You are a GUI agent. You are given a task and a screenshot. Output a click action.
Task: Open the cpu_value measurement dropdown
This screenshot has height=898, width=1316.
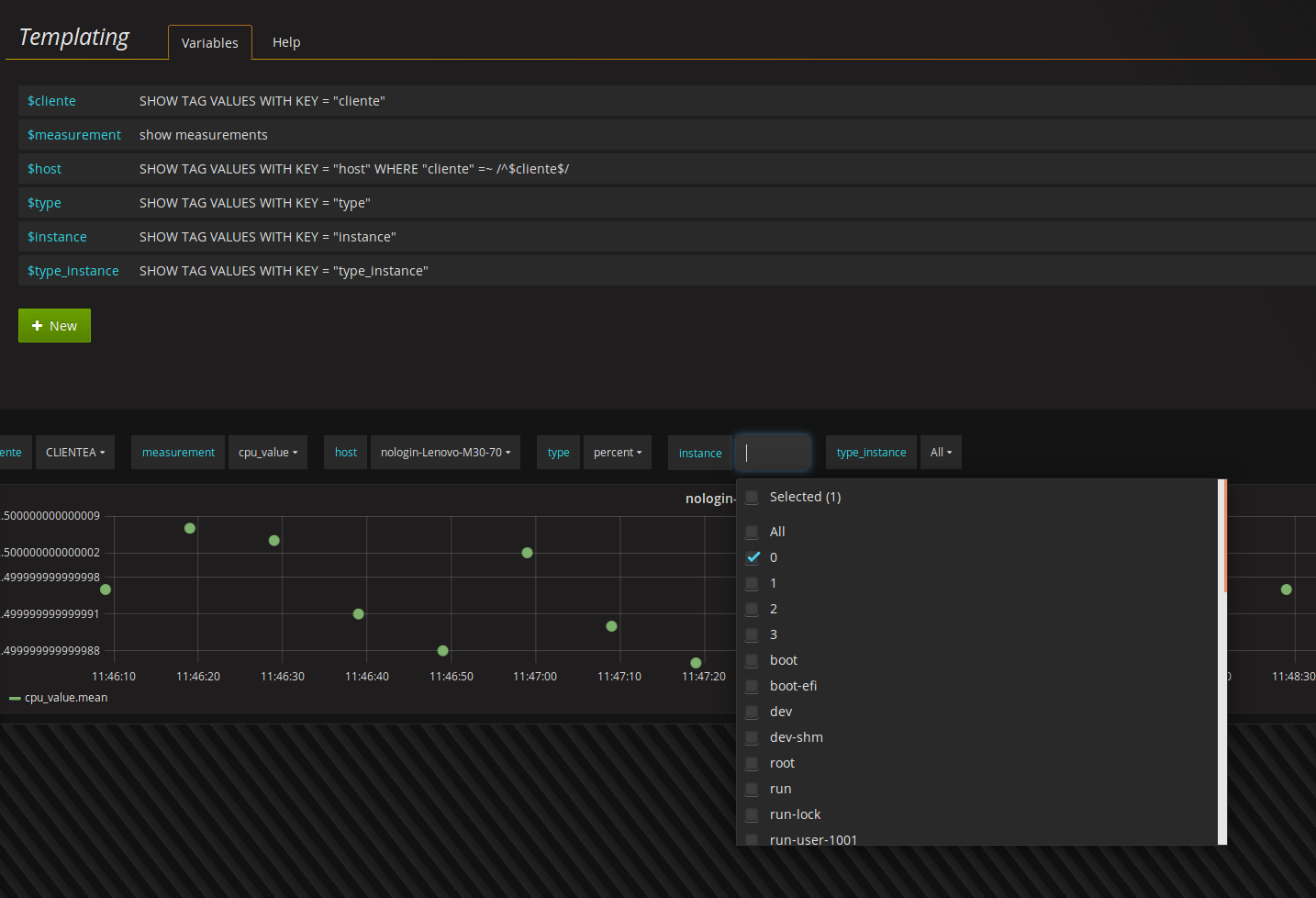pyautogui.click(x=267, y=453)
